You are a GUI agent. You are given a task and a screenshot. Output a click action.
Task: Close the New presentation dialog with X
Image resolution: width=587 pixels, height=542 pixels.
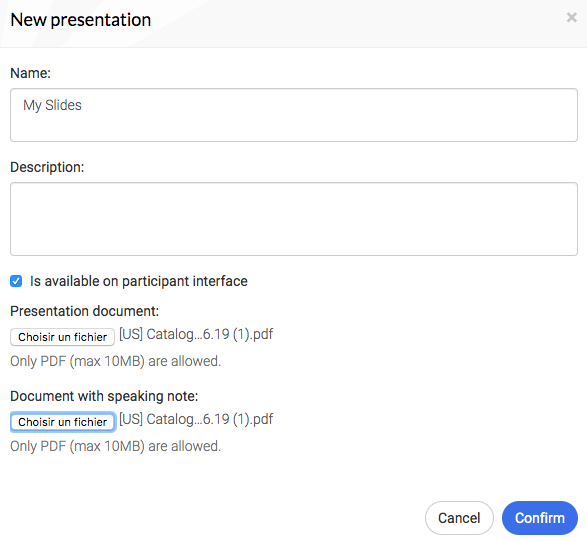tap(571, 17)
